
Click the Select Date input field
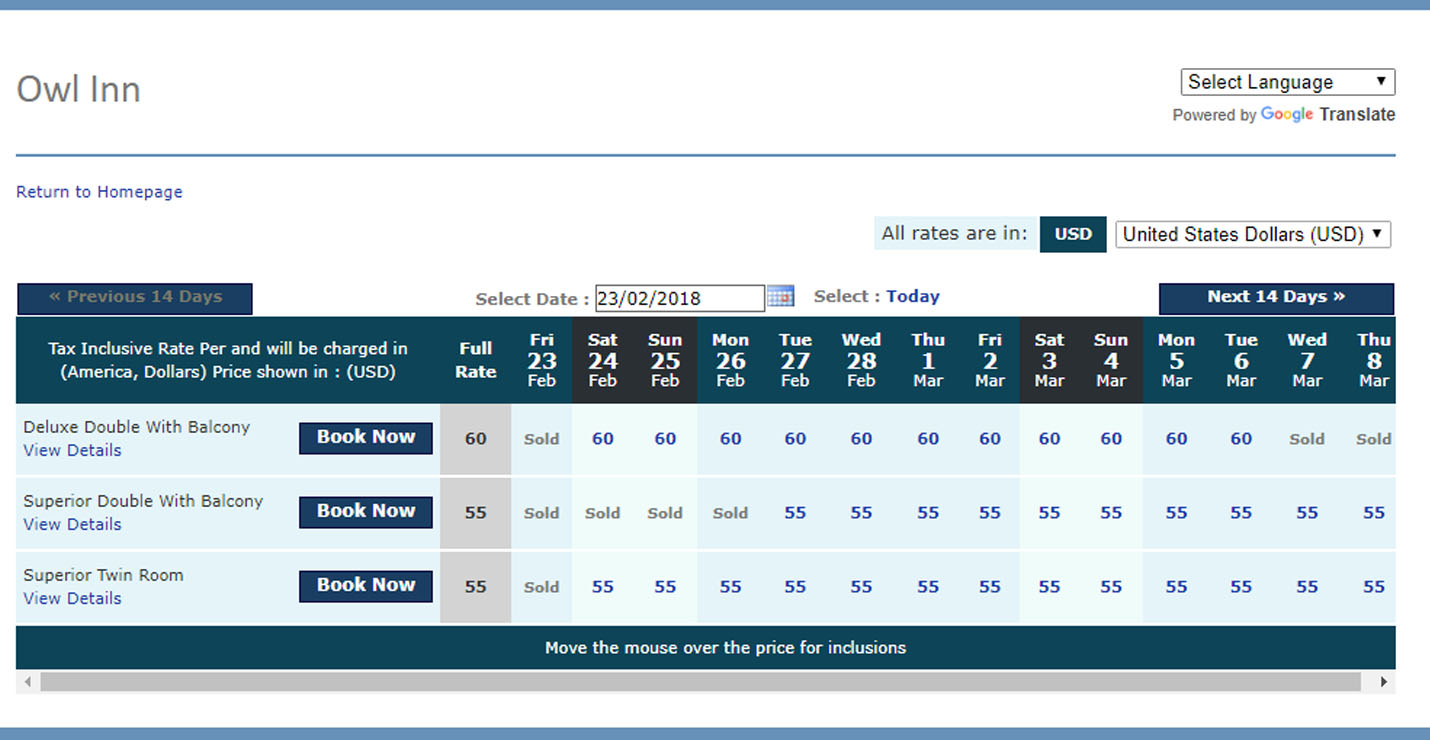pos(679,298)
